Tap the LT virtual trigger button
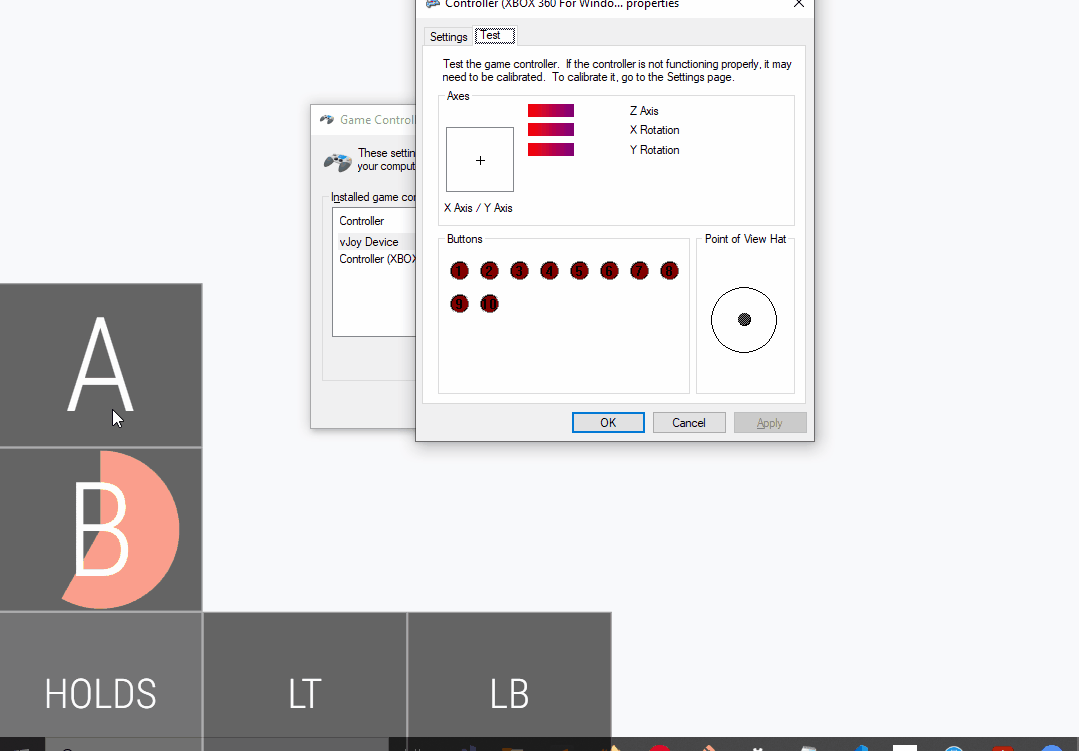 coord(305,677)
